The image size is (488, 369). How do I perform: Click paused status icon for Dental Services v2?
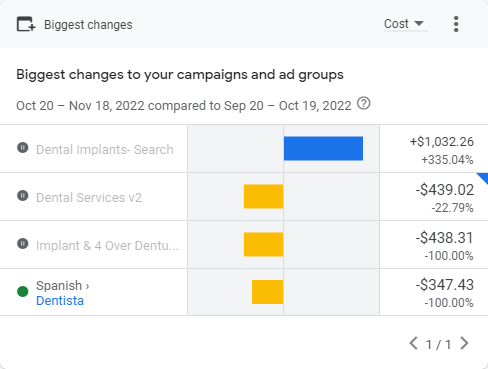(x=23, y=195)
